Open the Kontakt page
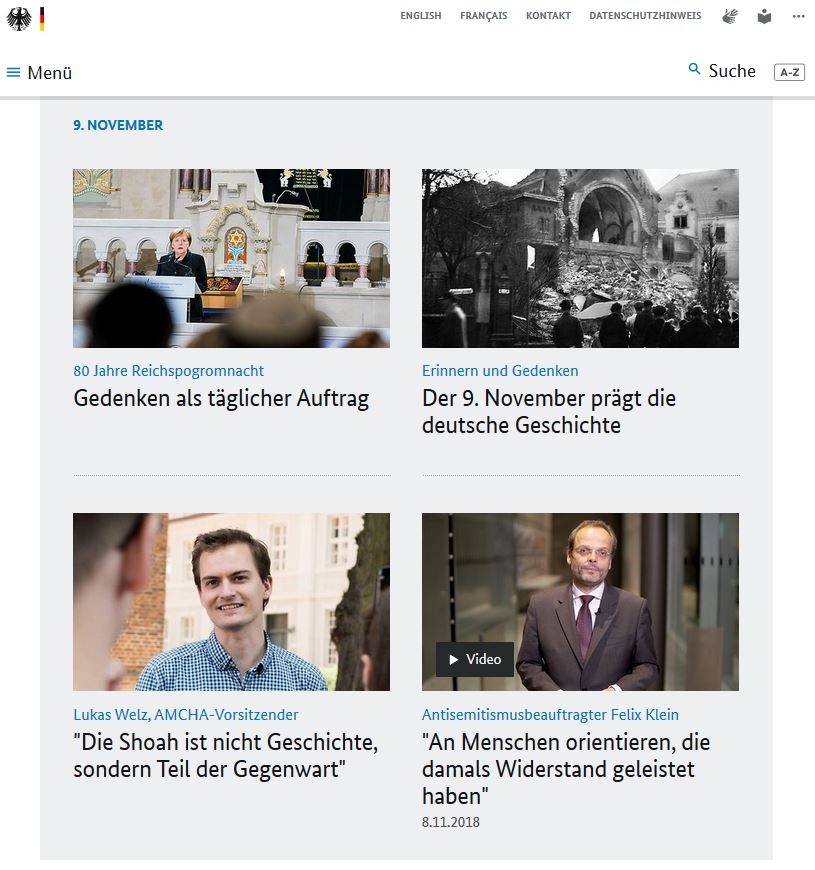The height and width of the screenshot is (870, 815). (x=548, y=16)
